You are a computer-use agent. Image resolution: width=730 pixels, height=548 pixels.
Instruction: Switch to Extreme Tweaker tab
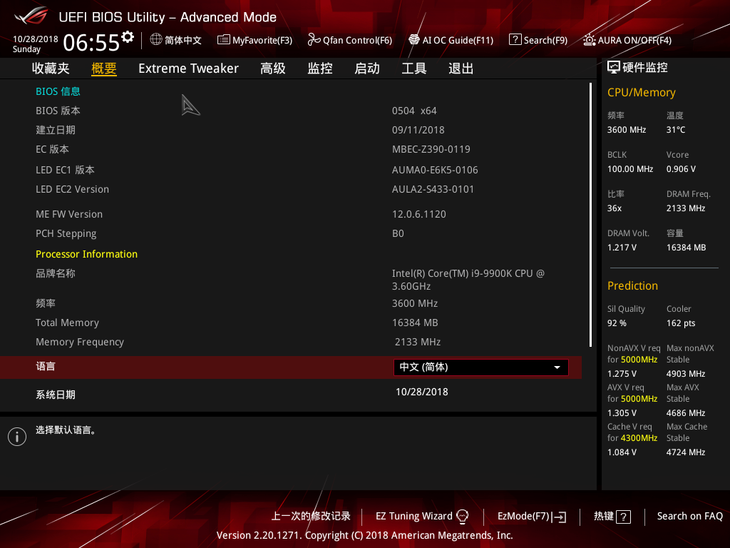tap(188, 68)
